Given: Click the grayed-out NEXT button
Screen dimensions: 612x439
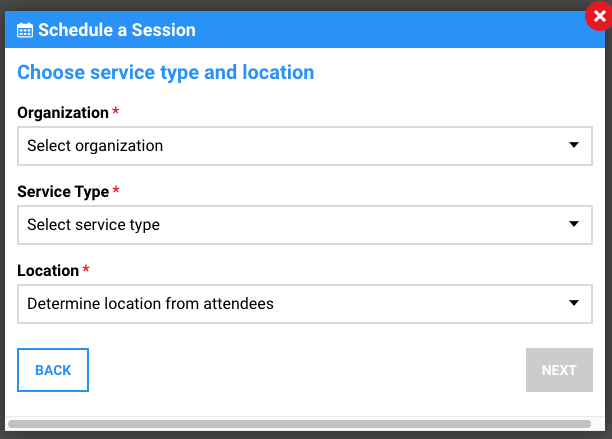Looking at the screenshot, I should (x=559, y=370).
